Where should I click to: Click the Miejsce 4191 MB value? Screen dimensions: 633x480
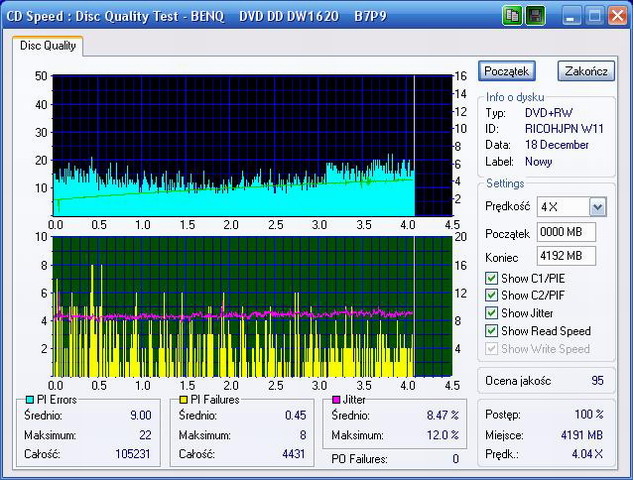coord(582,435)
